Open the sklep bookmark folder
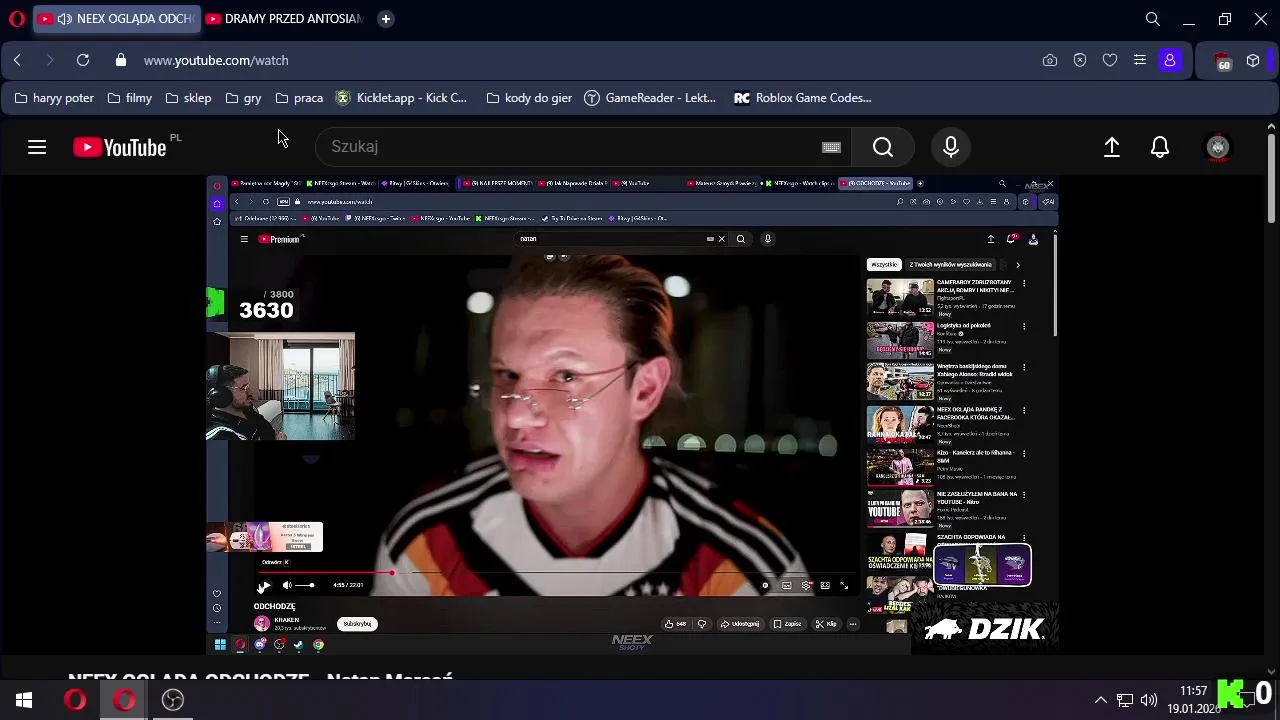The height and width of the screenshot is (720, 1280). click(x=189, y=98)
